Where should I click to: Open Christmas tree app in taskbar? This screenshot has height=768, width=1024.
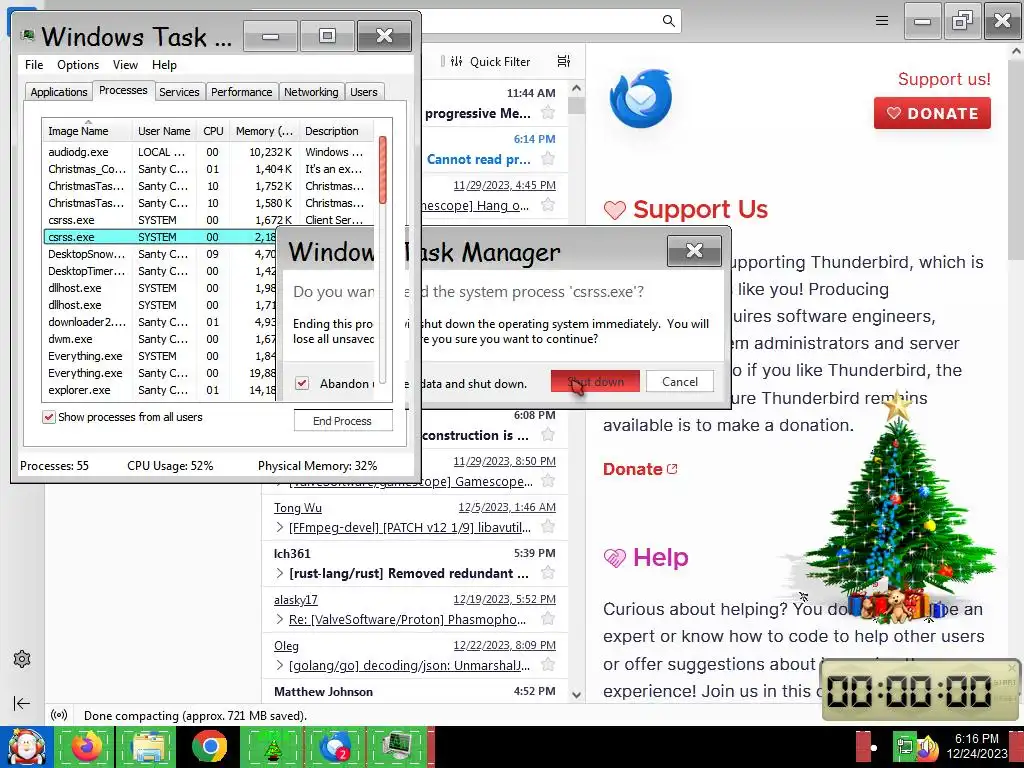(x=272, y=748)
